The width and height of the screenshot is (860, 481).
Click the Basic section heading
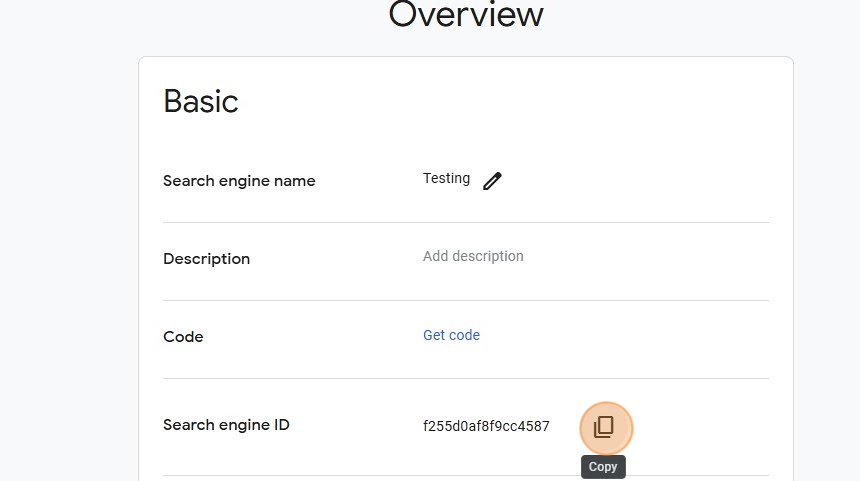click(201, 101)
